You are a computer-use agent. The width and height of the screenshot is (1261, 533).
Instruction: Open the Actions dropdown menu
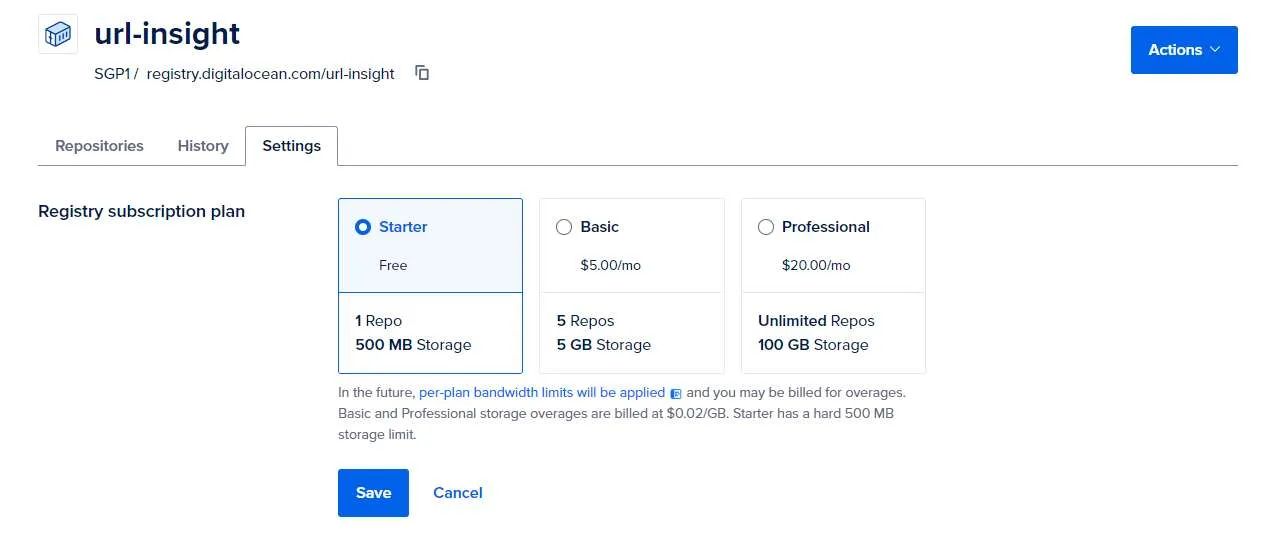pos(1184,50)
